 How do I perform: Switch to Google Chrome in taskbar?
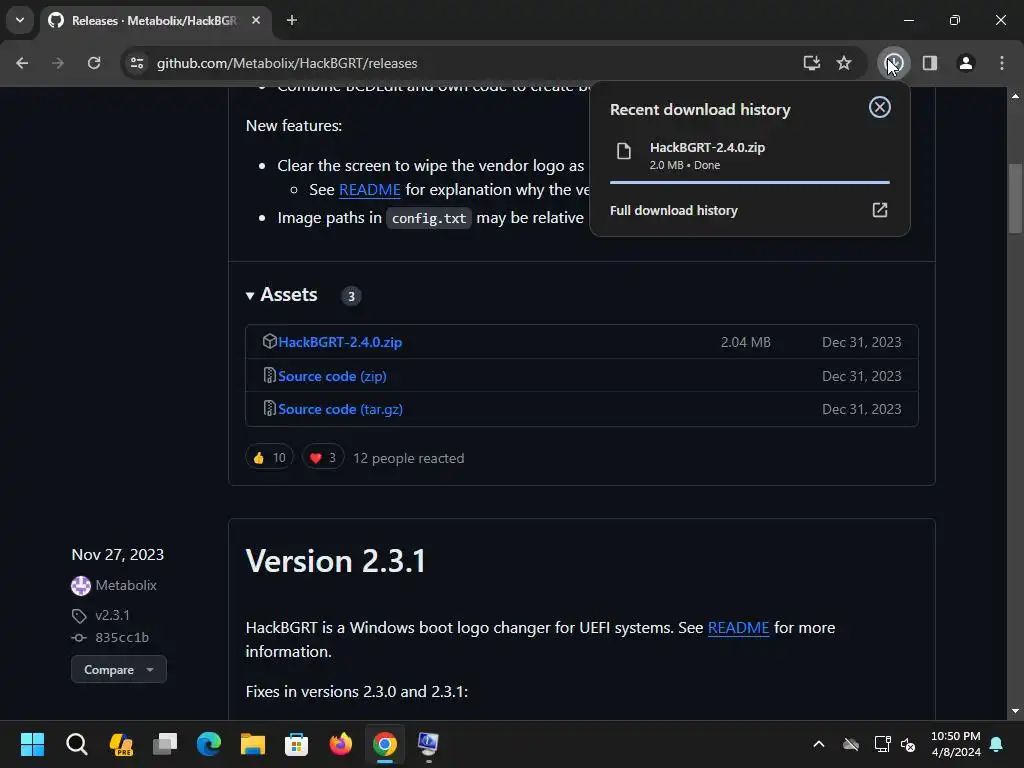(x=385, y=744)
